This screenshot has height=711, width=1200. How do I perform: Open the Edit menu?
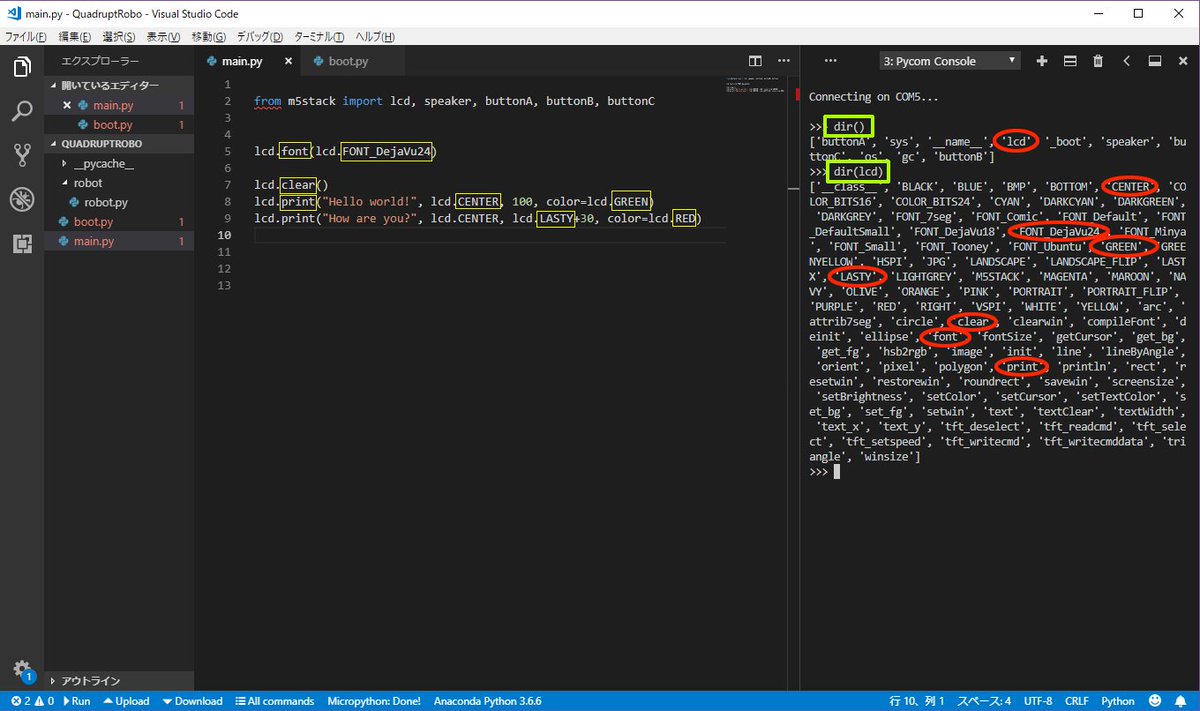point(74,37)
